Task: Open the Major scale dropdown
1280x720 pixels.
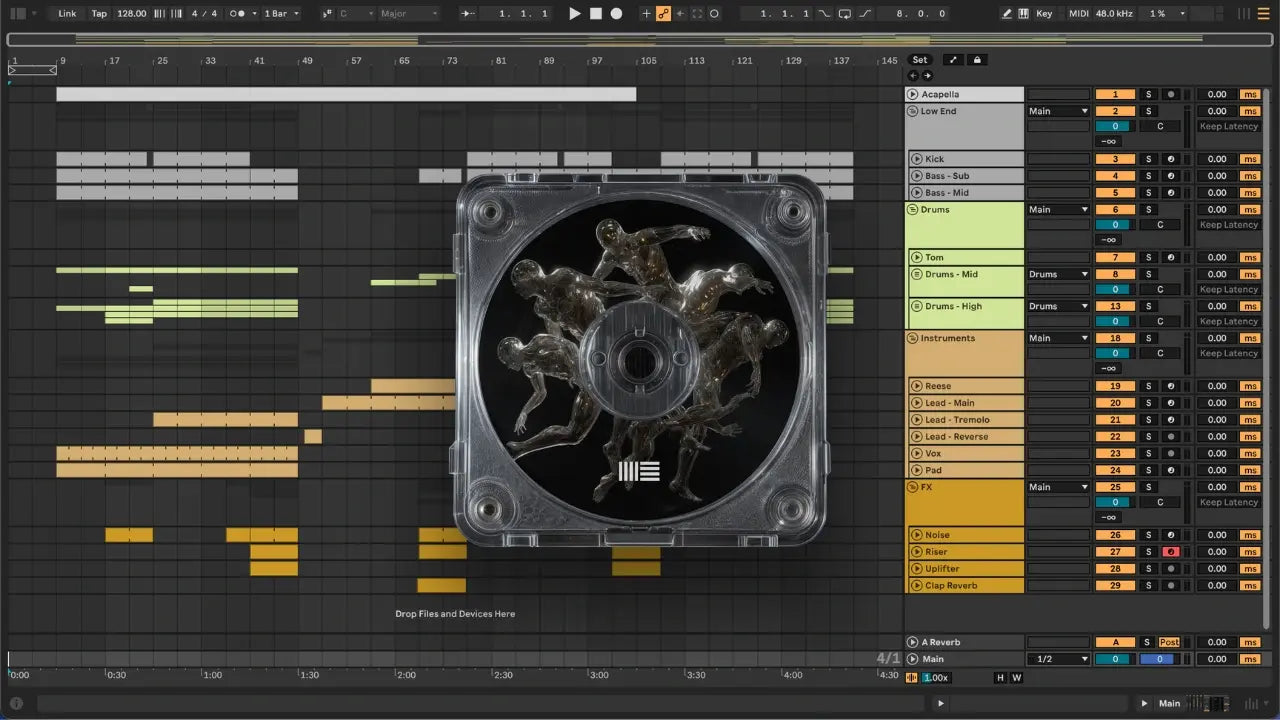Action: tap(408, 14)
